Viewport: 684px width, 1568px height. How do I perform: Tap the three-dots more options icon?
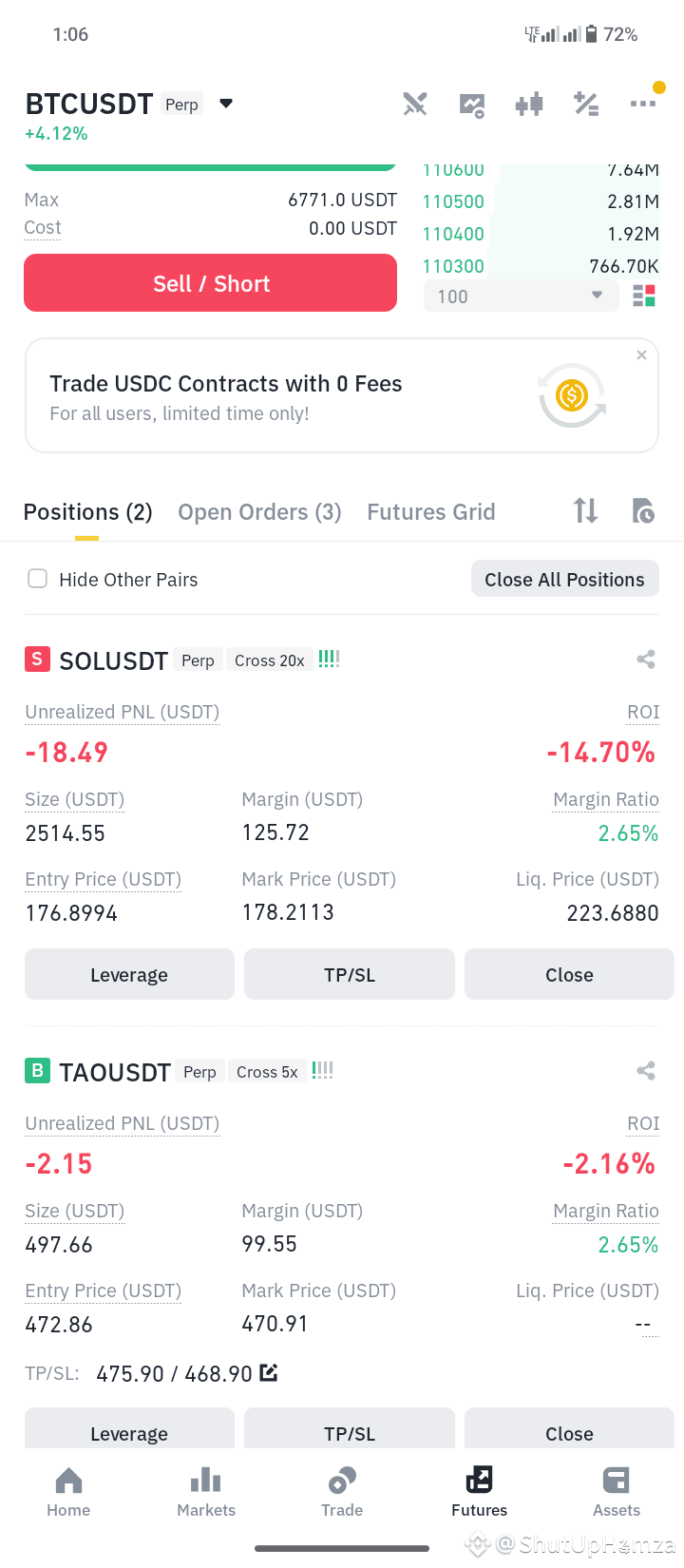[x=643, y=104]
